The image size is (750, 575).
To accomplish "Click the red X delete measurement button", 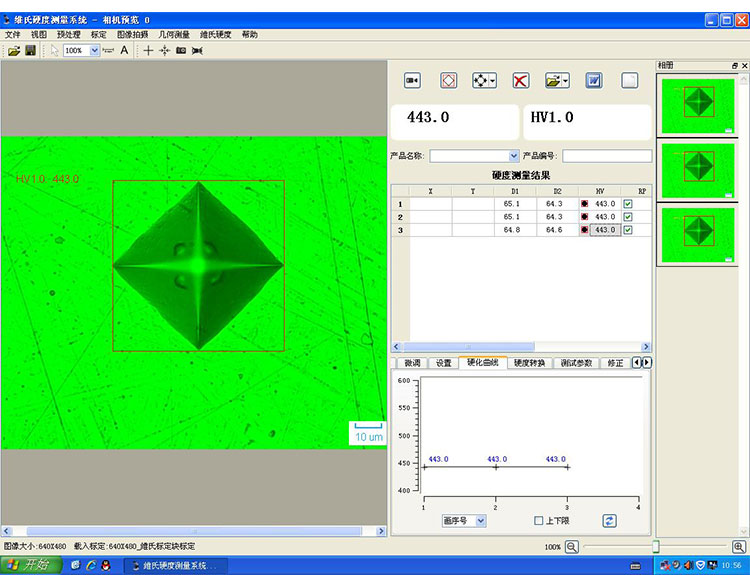I will 520,80.
